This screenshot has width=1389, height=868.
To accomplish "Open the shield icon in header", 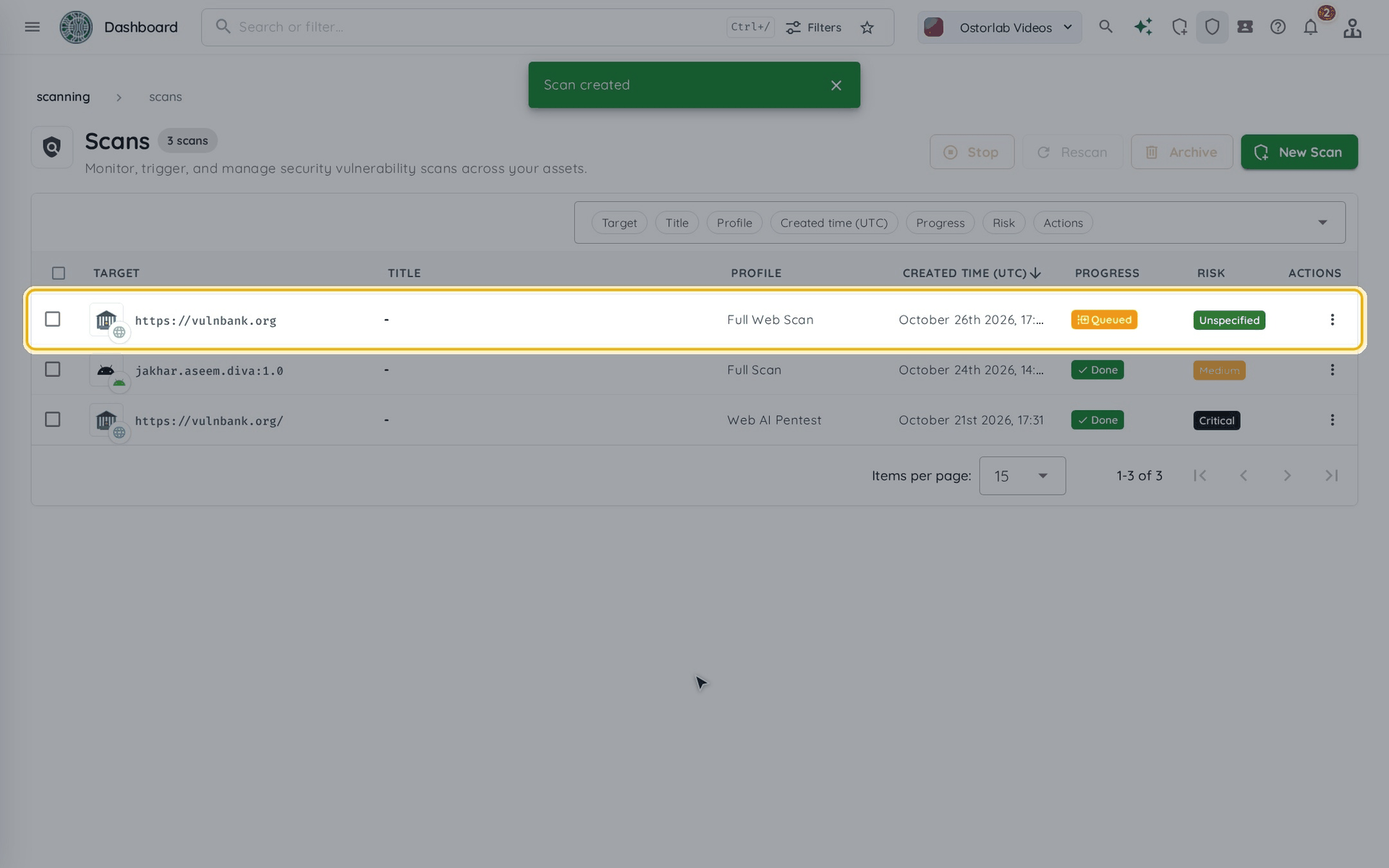I will pos(1212,27).
